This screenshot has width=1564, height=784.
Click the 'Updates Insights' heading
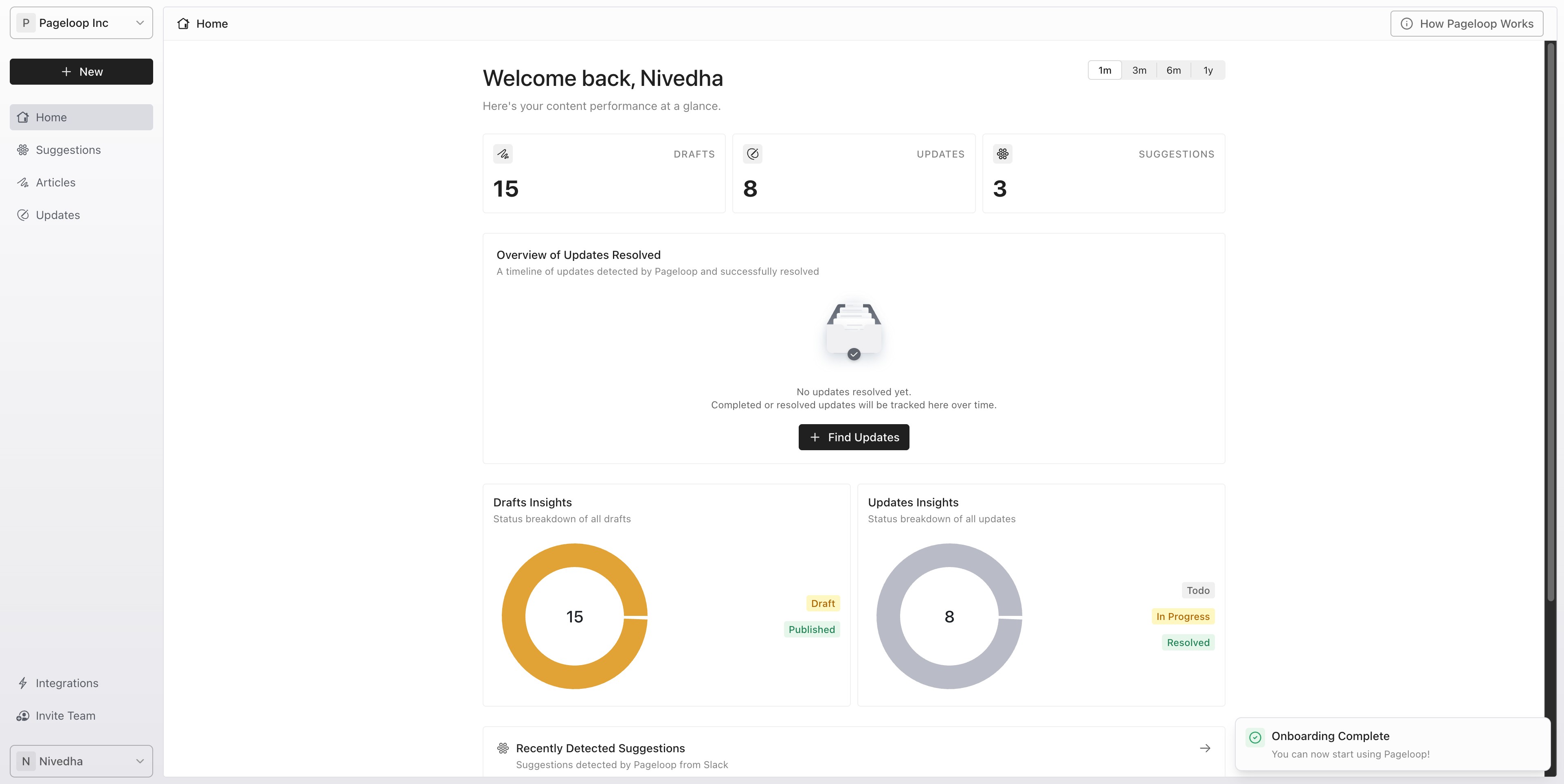pos(913,502)
